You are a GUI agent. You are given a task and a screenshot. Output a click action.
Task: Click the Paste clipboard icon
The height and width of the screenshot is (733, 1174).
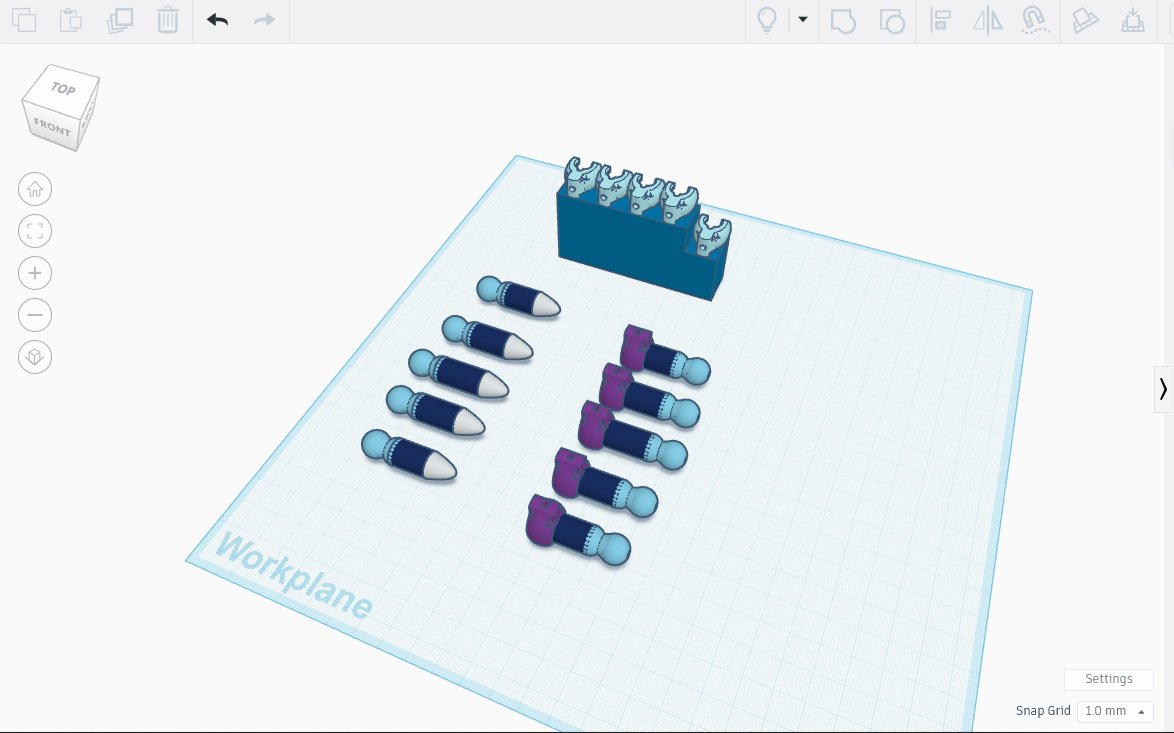(x=71, y=20)
